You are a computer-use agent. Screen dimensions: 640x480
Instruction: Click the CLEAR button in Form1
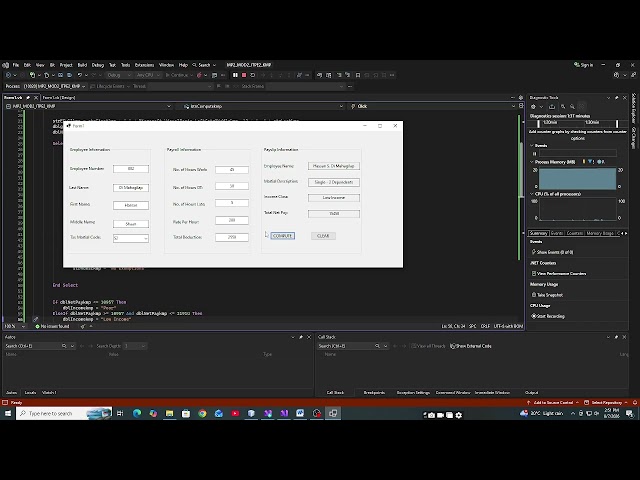[323, 236]
